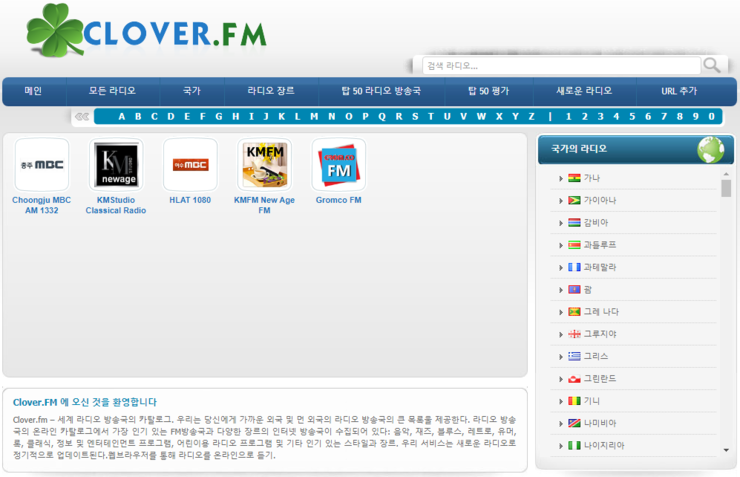The width and height of the screenshot is (740, 477).
Task: Open the 라디오 장르 menu item
Action: coord(271,91)
